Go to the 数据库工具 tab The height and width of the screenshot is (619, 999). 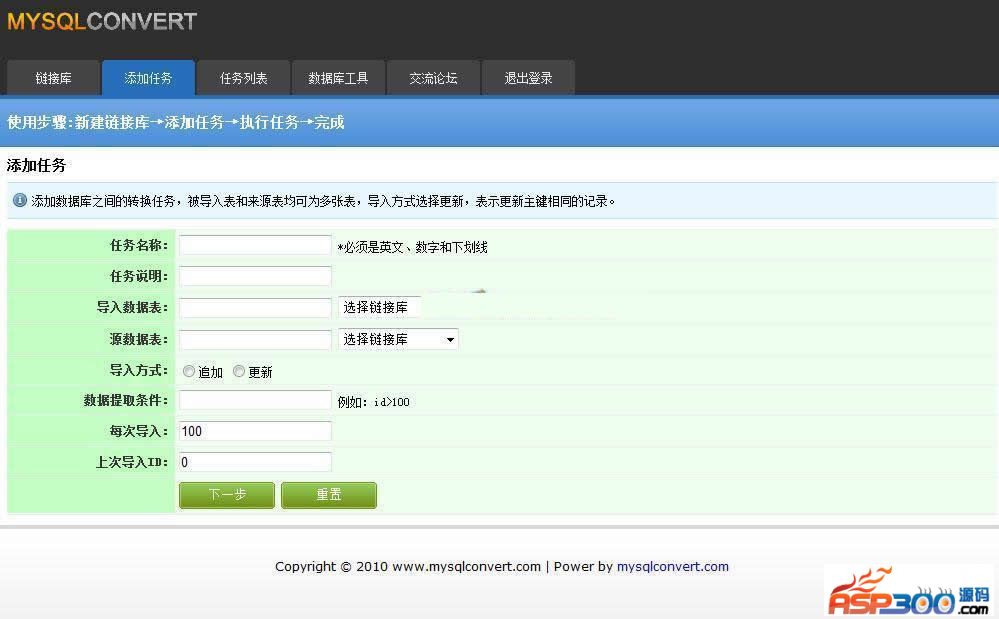338,78
